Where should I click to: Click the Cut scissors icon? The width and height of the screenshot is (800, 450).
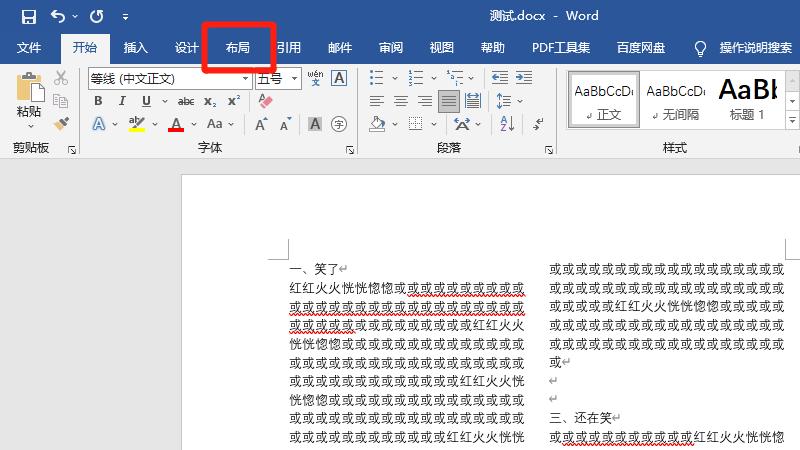(x=61, y=78)
